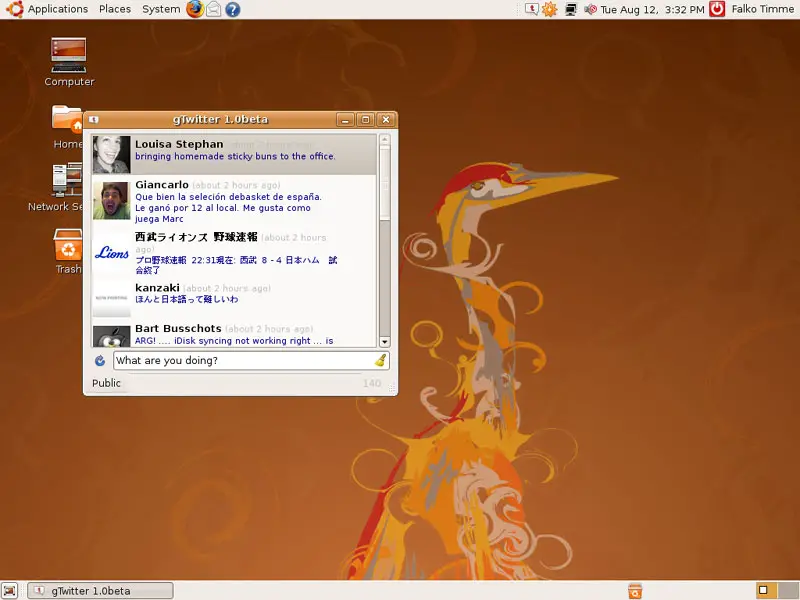Open the Applications menu
800x600 pixels.
(58, 9)
